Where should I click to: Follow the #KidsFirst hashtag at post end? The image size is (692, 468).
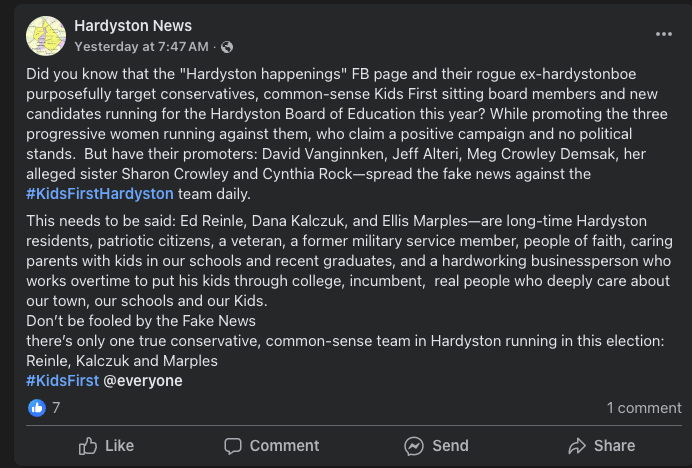coord(62,380)
